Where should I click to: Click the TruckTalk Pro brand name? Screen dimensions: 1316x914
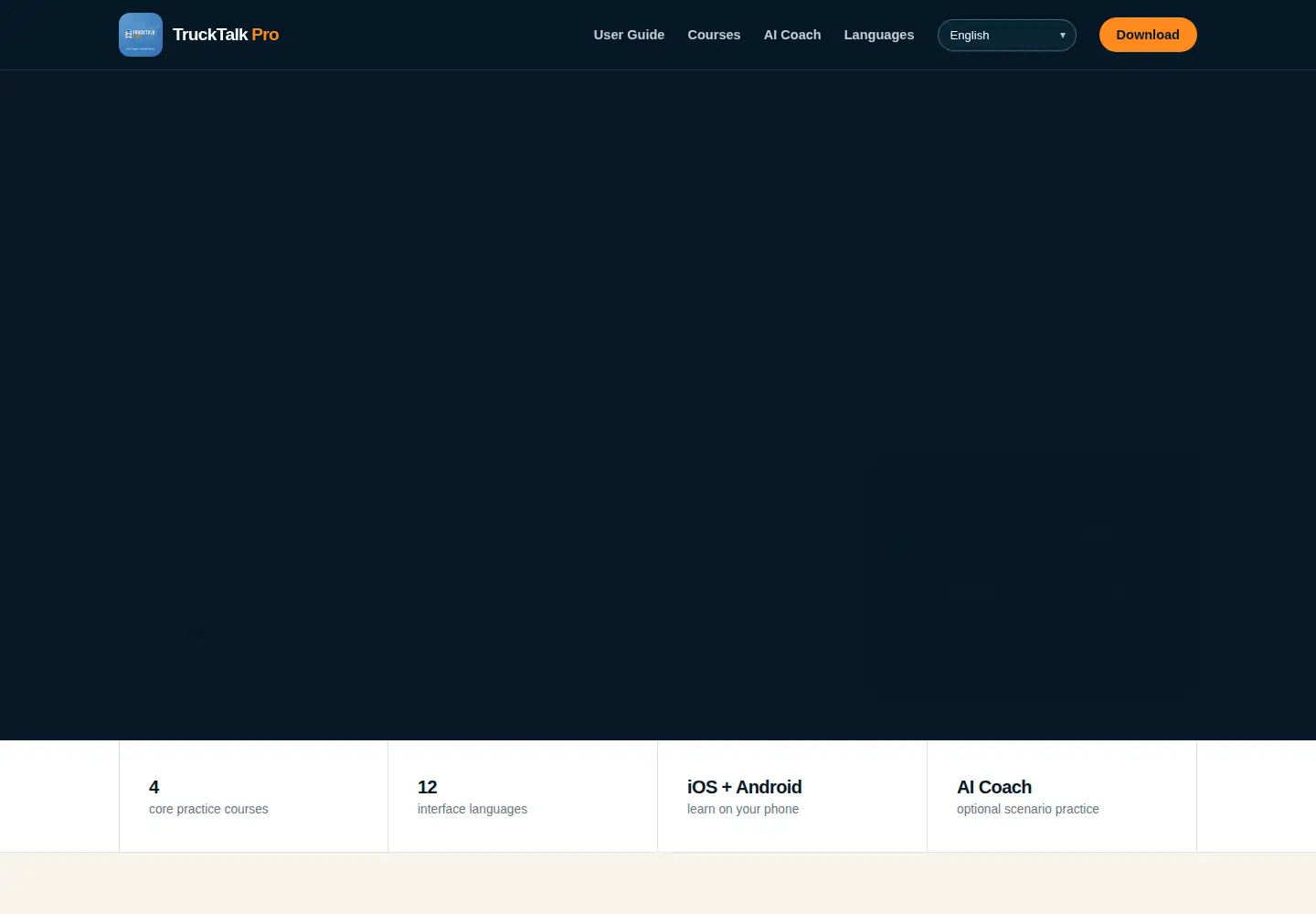(226, 35)
